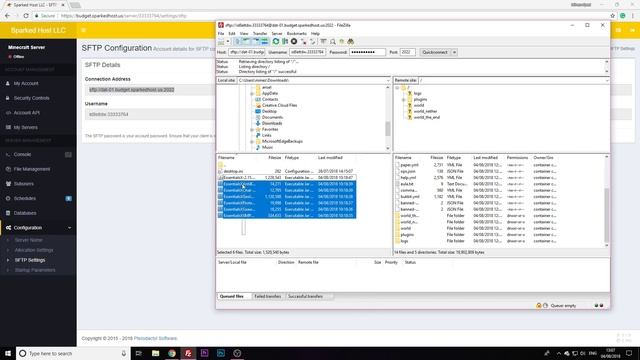Click the browser page reload icon
640x360 pixels.
26,16
